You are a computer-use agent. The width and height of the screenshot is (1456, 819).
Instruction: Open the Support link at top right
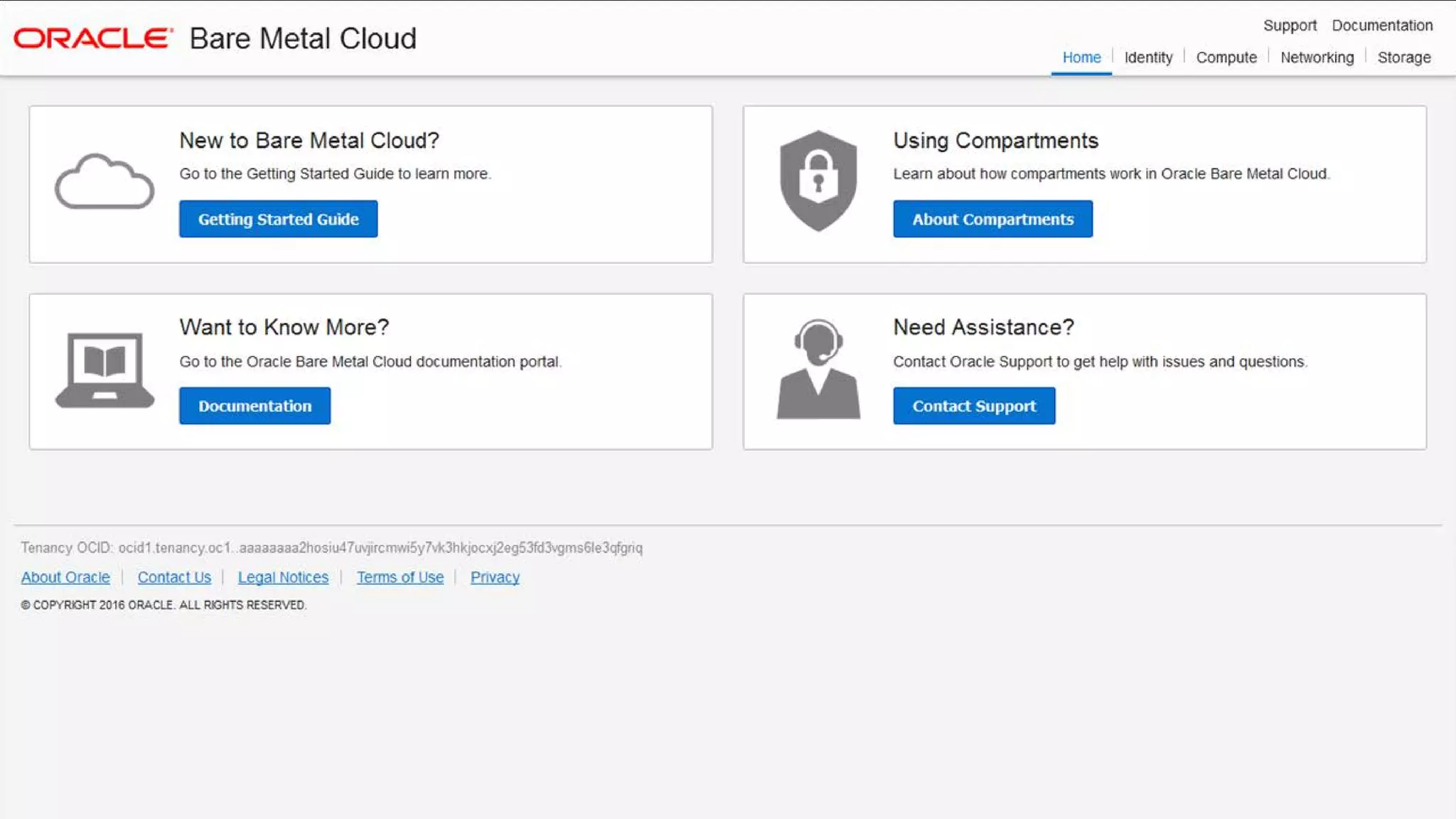pos(1290,26)
